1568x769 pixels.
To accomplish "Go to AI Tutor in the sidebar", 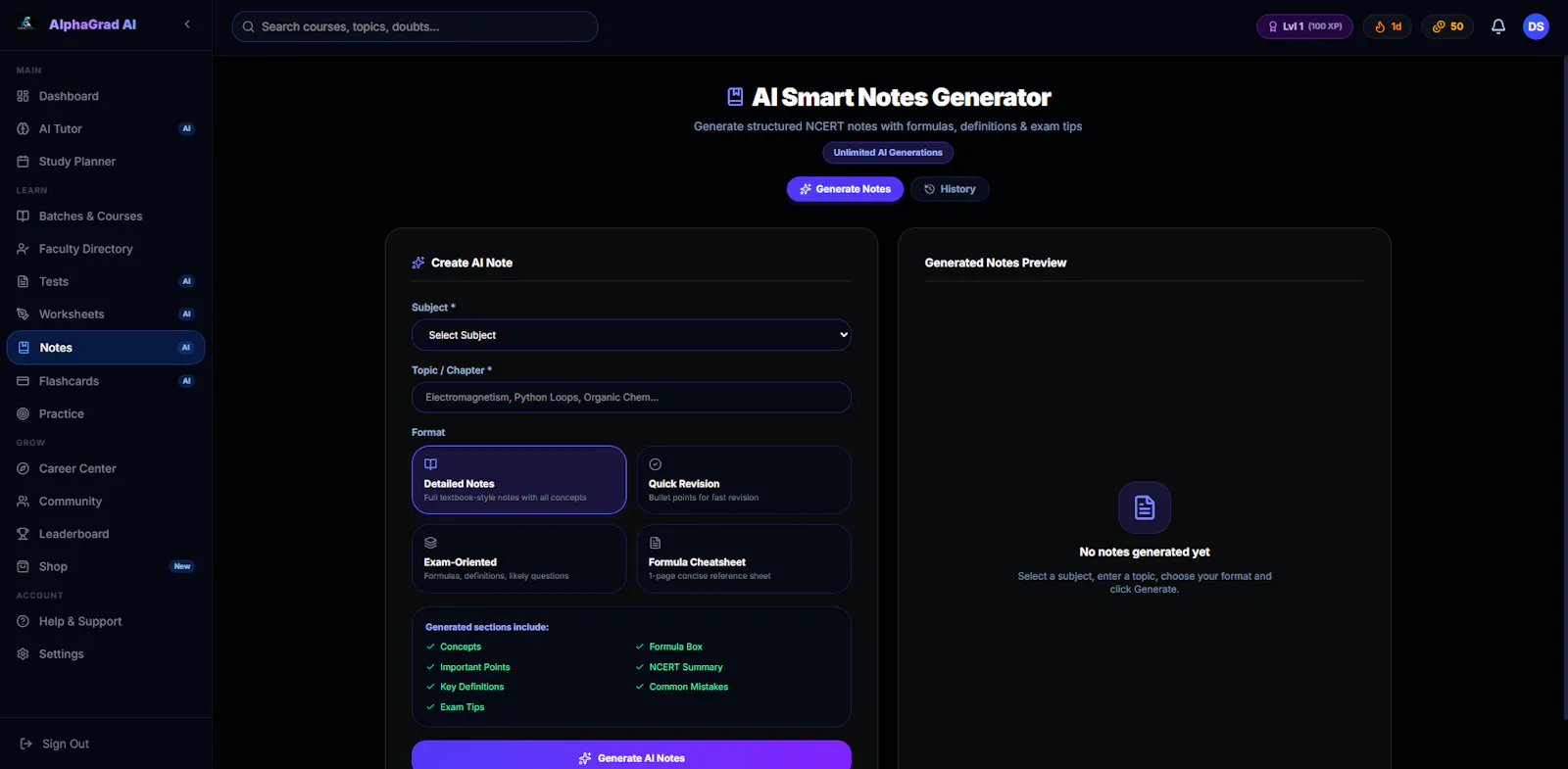I will click(x=106, y=128).
